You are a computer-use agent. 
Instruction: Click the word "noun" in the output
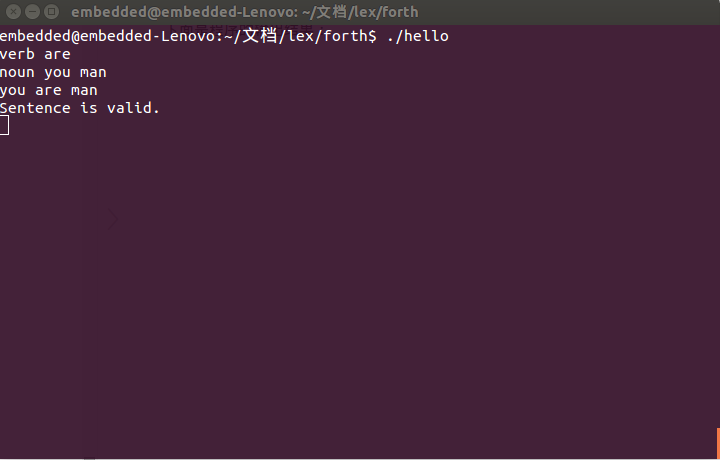(17, 72)
